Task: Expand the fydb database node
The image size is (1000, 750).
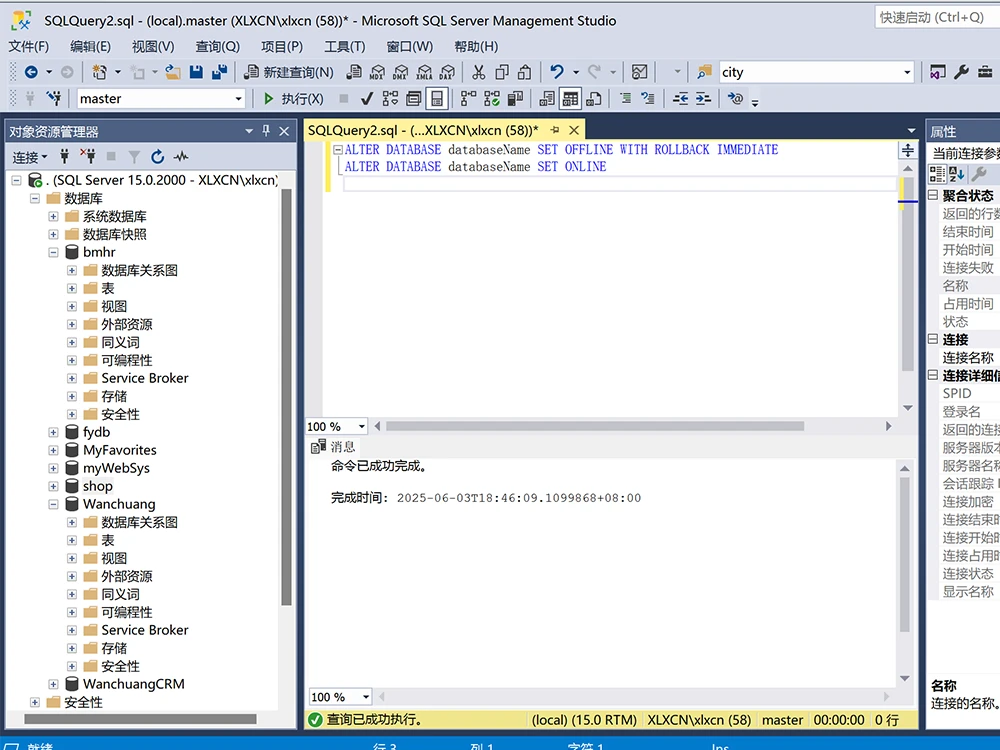Action: tap(54, 432)
